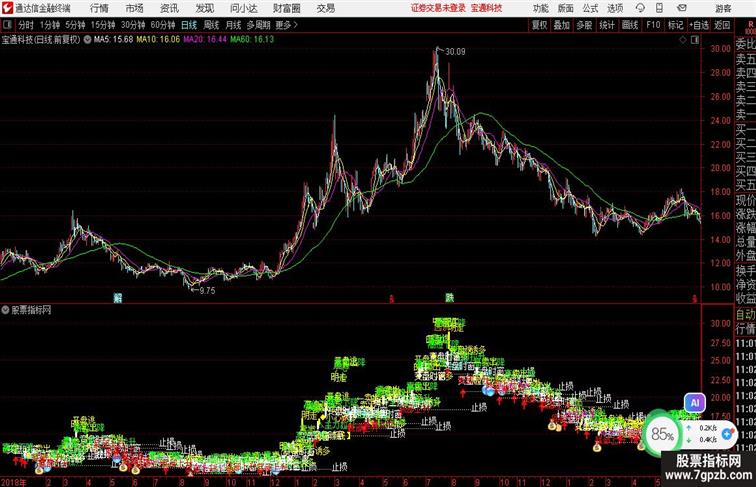Click the red 宝通科技 title link
Image resolution: width=756 pixels, height=487 pixels.
pos(486,8)
